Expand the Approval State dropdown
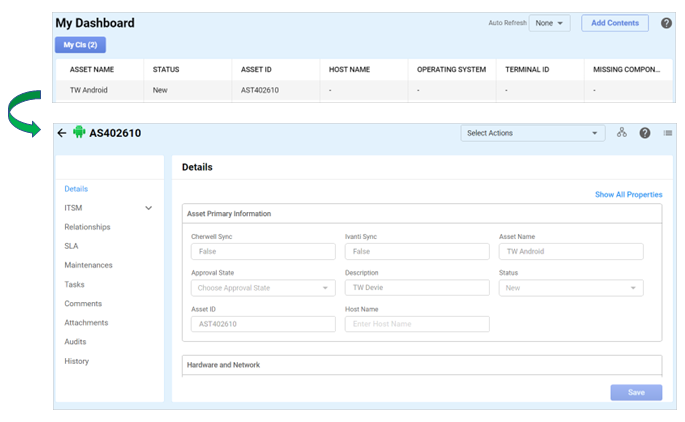Image resolution: width=685 pixels, height=422 pixels. (263, 288)
